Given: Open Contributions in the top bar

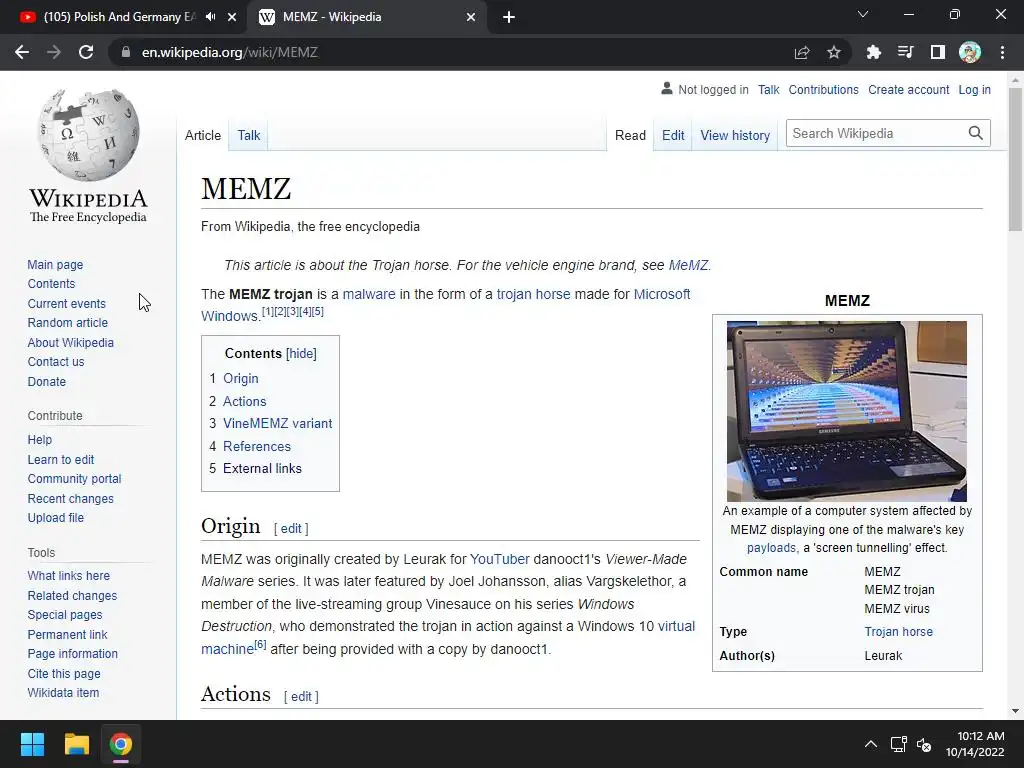Looking at the screenshot, I should (x=823, y=89).
